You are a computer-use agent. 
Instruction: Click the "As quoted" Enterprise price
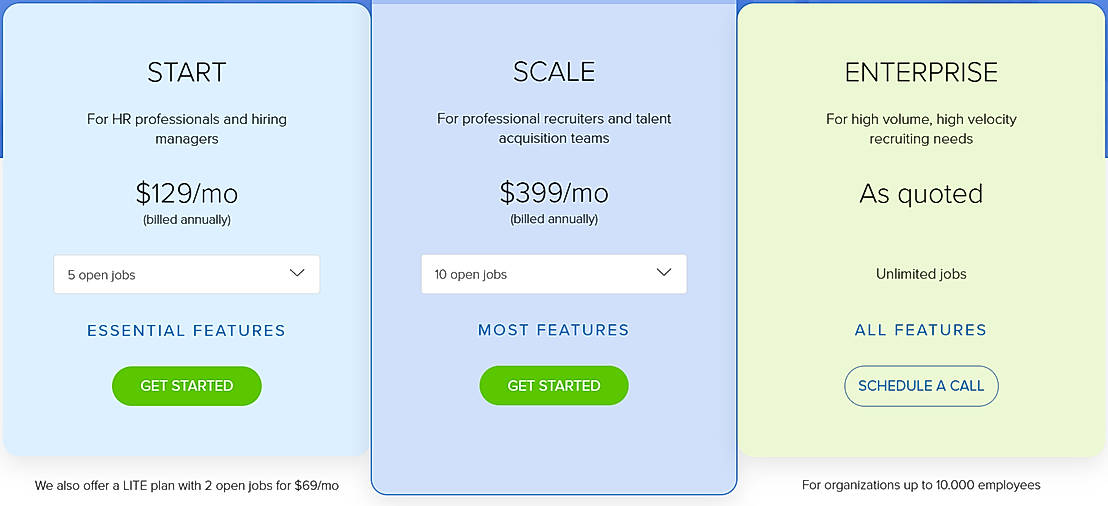pos(921,193)
